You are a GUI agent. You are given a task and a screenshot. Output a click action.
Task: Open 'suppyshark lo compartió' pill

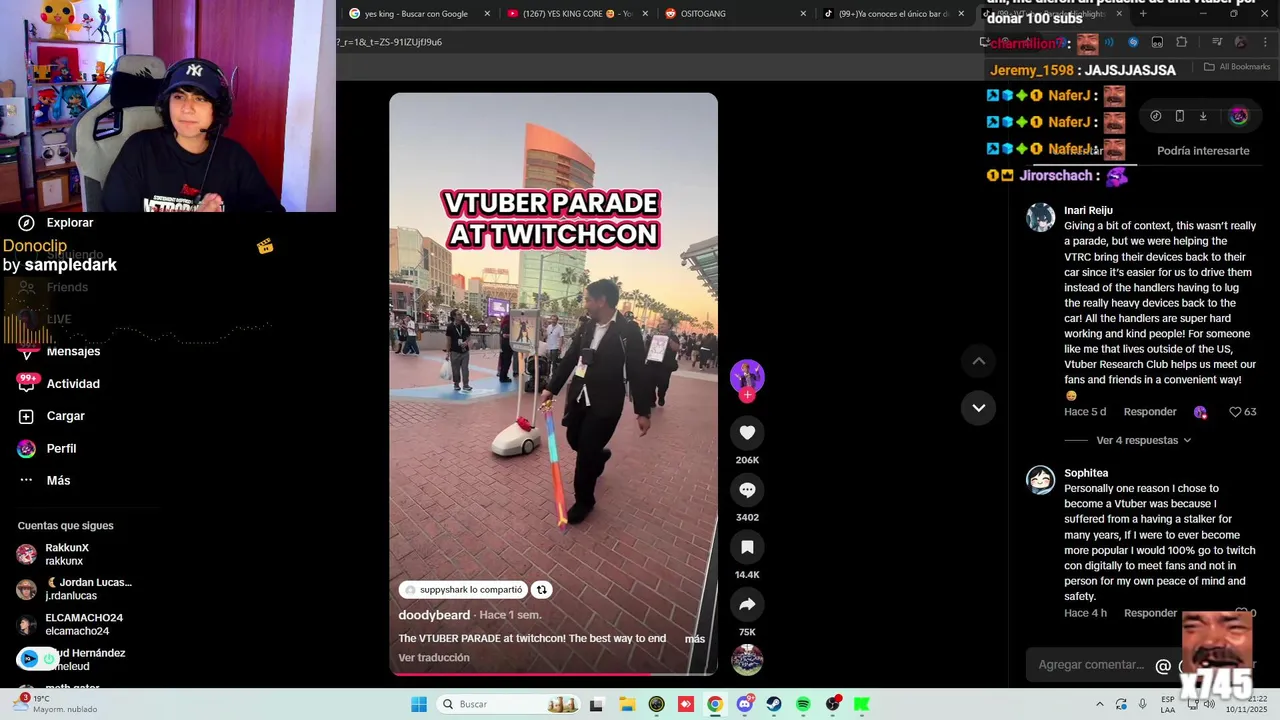click(463, 590)
